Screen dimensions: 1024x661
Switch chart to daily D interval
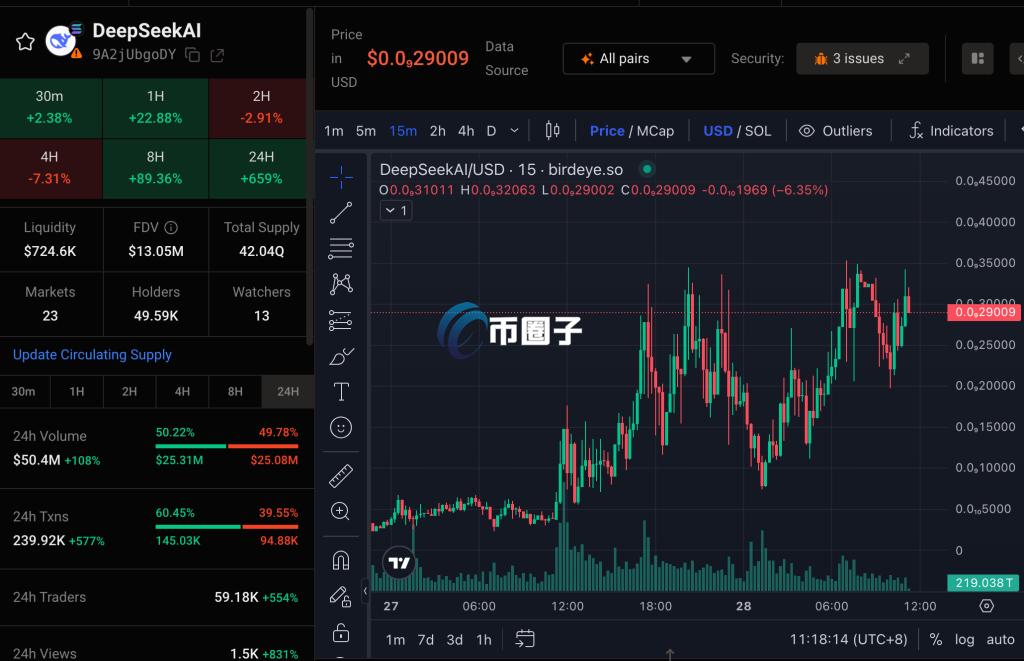coord(492,131)
